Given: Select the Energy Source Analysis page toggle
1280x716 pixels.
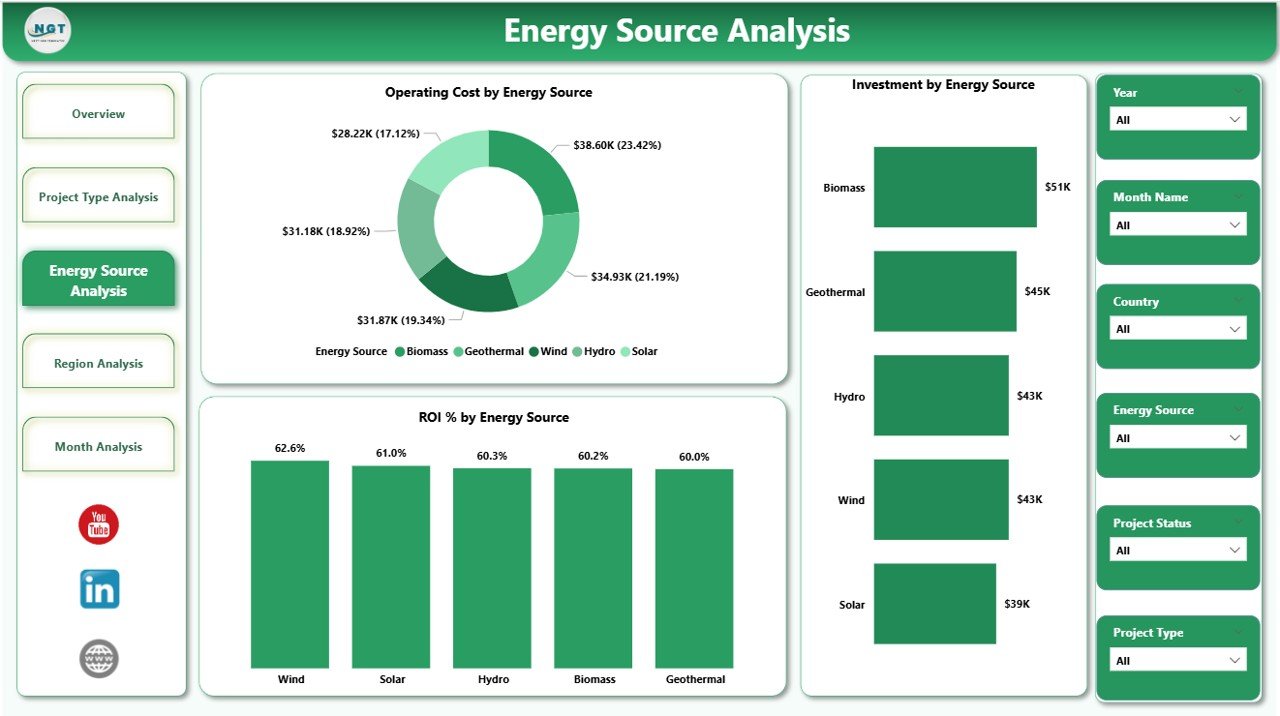Looking at the screenshot, I should pos(98,279).
